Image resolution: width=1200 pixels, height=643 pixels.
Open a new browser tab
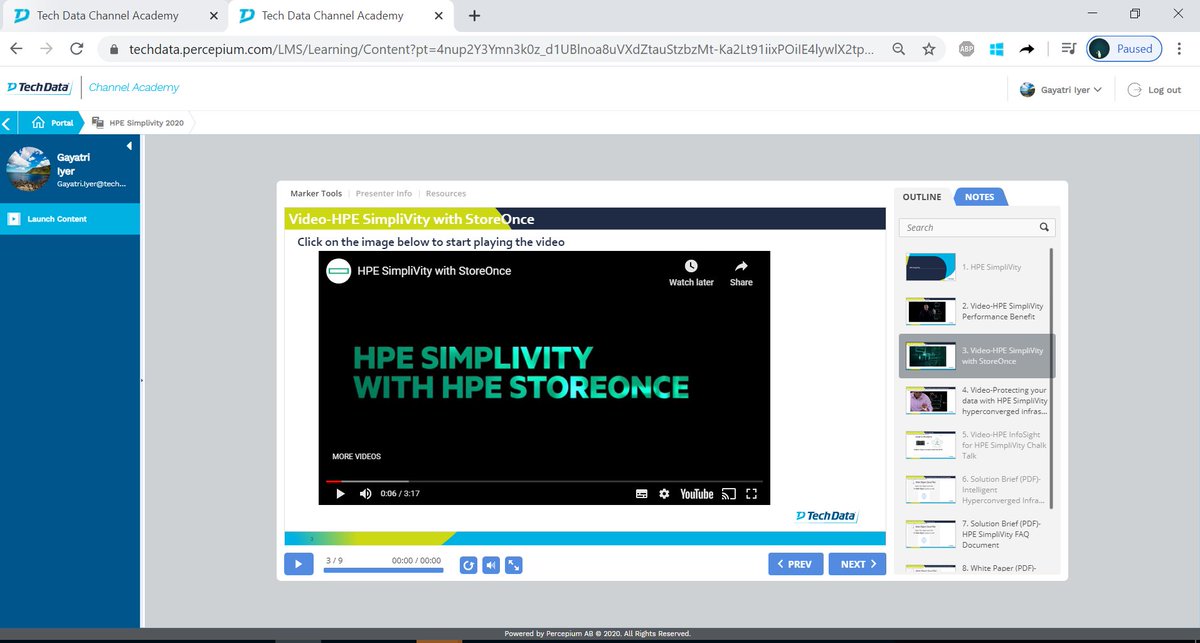tap(474, 15)
